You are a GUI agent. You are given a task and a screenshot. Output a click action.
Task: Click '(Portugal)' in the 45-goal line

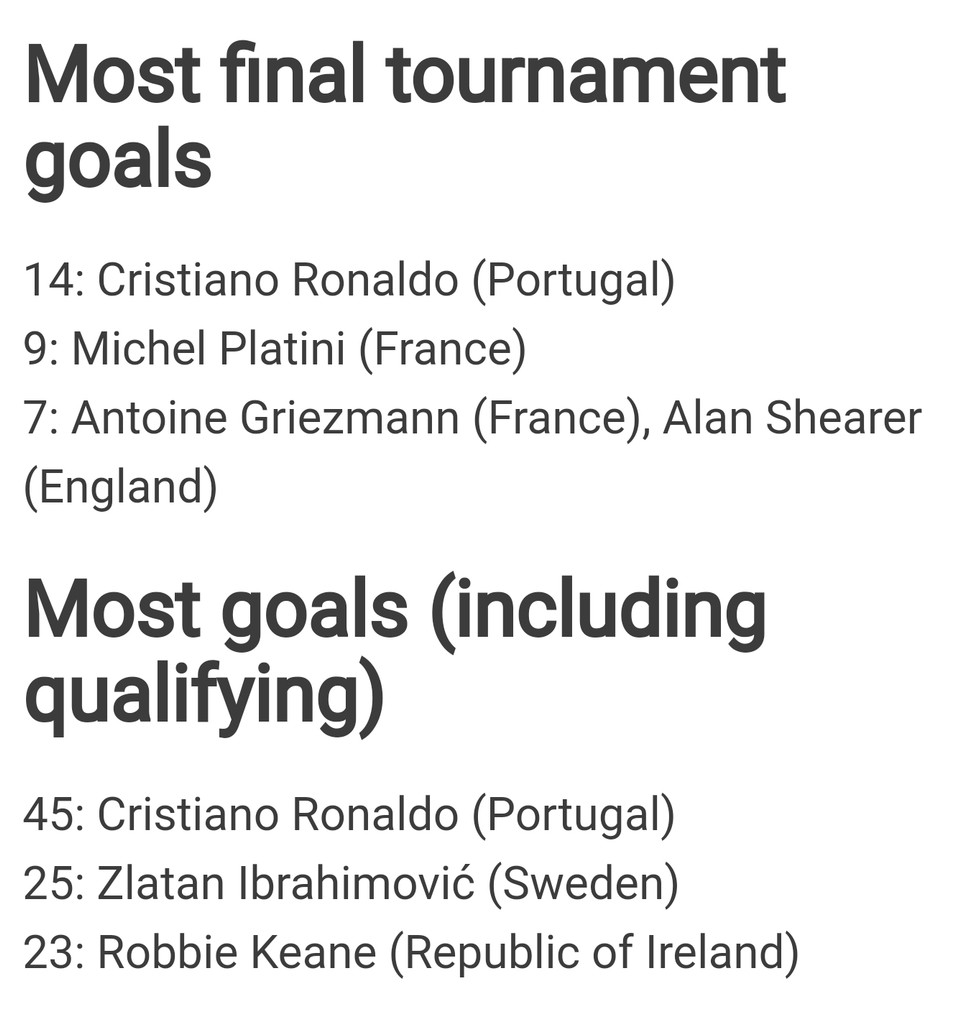coord(573,816)
